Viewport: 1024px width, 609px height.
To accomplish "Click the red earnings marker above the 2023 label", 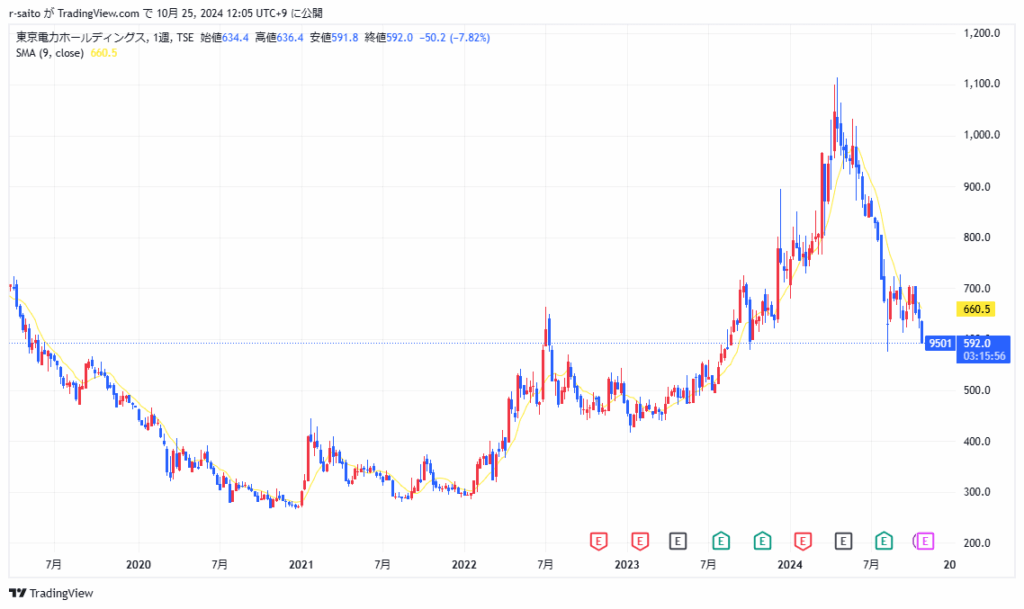I will pos(638,541).
